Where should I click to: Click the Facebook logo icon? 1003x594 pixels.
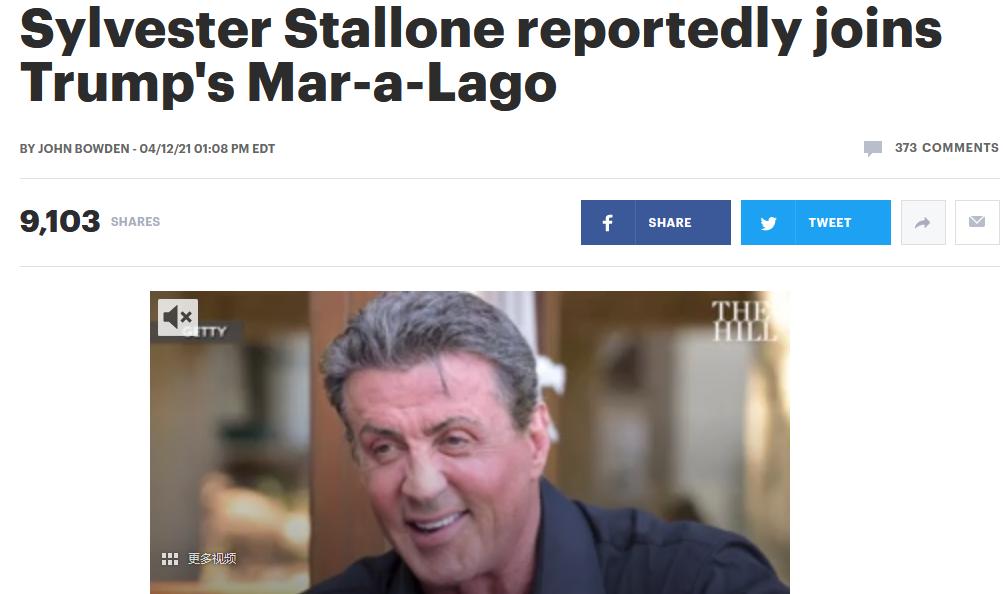608,223
